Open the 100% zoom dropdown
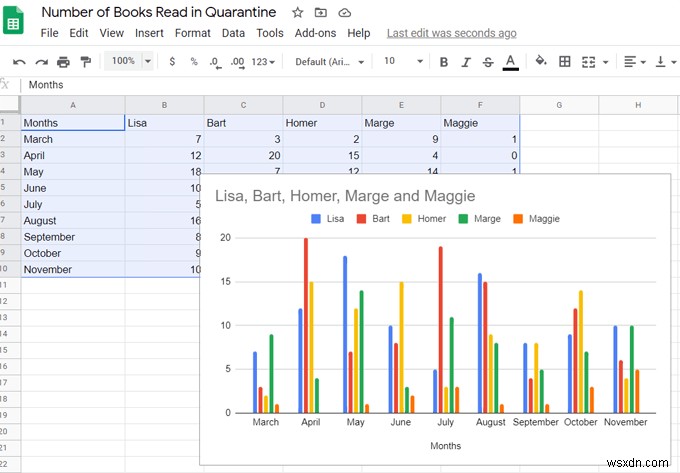680x473 pixels. tap(130, 61)
